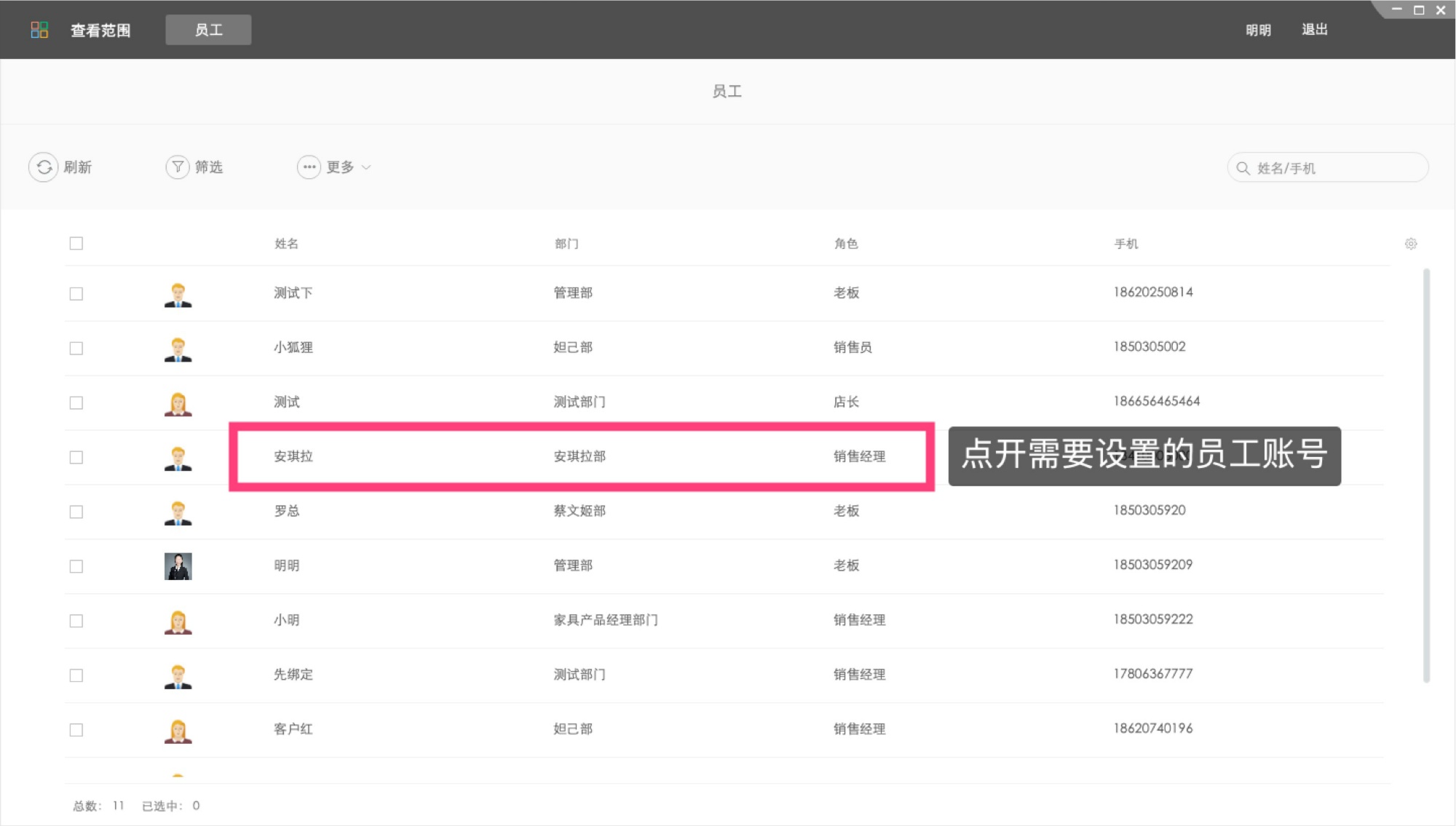Click the More ellipsis icon
This screenshot has height=826, width=1456.
point(309,167)
